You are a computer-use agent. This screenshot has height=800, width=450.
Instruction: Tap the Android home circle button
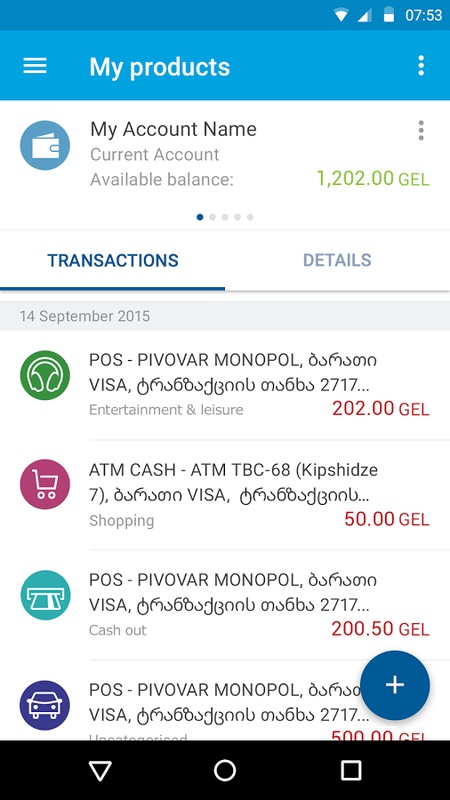tap(225, 770)
